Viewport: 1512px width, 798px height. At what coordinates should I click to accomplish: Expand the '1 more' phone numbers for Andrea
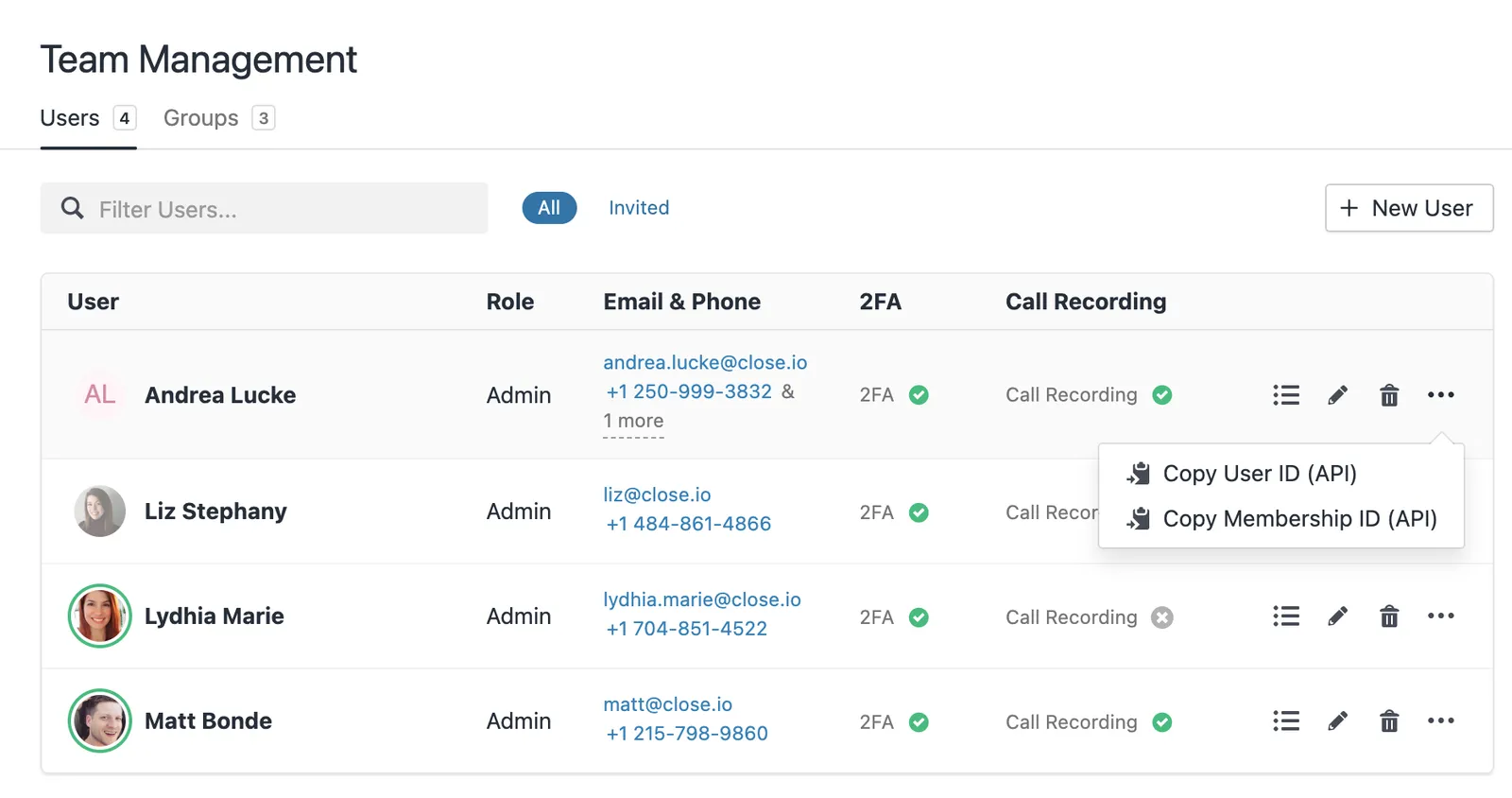click(x=633, y=421)
